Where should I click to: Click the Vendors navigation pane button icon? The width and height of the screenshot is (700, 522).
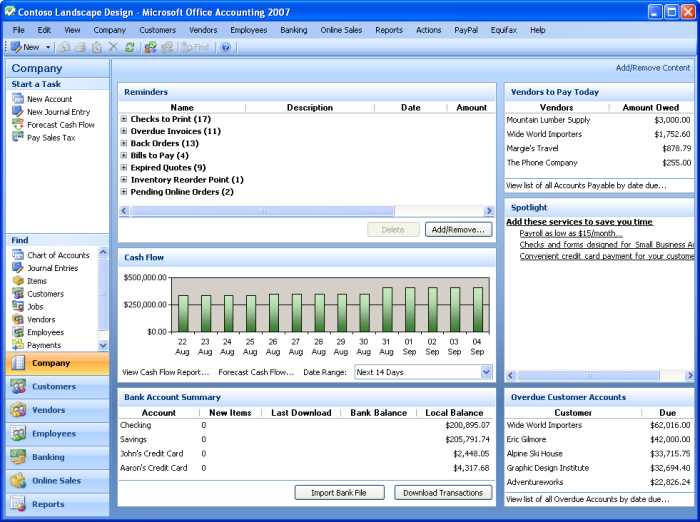[18, 410]
